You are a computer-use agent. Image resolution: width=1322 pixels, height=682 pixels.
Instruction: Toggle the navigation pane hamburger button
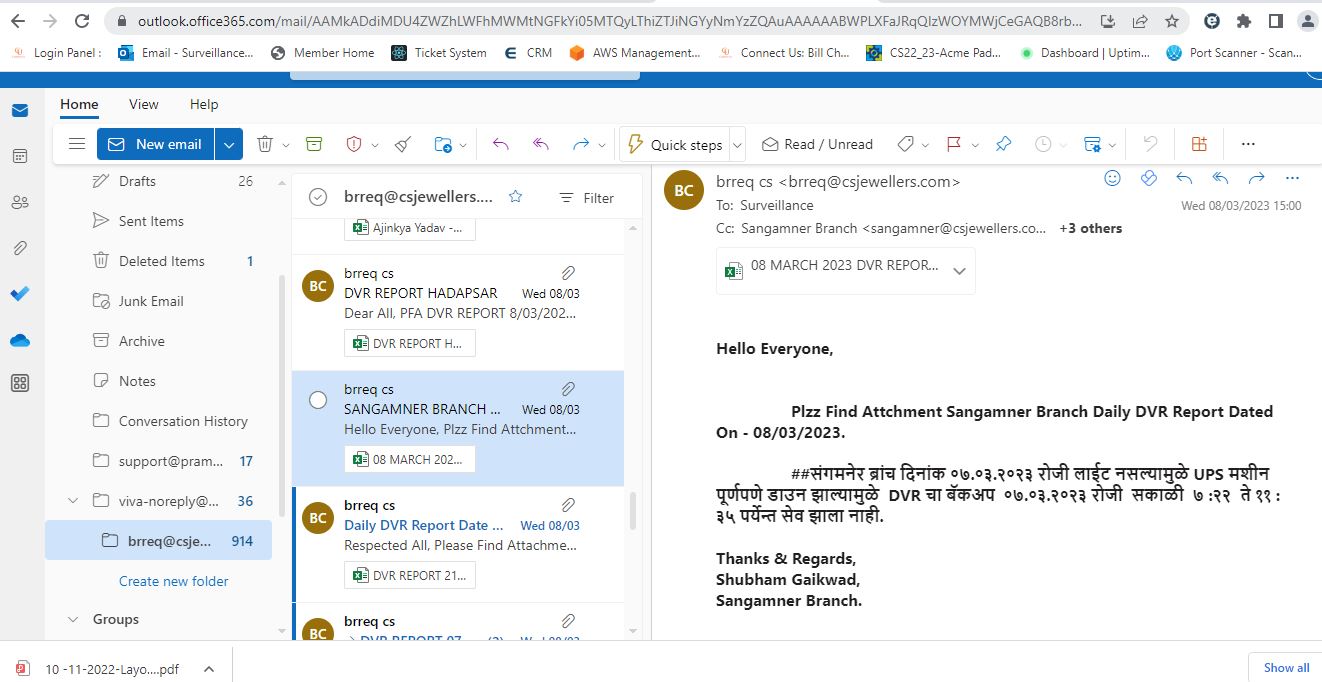[77, 144]
